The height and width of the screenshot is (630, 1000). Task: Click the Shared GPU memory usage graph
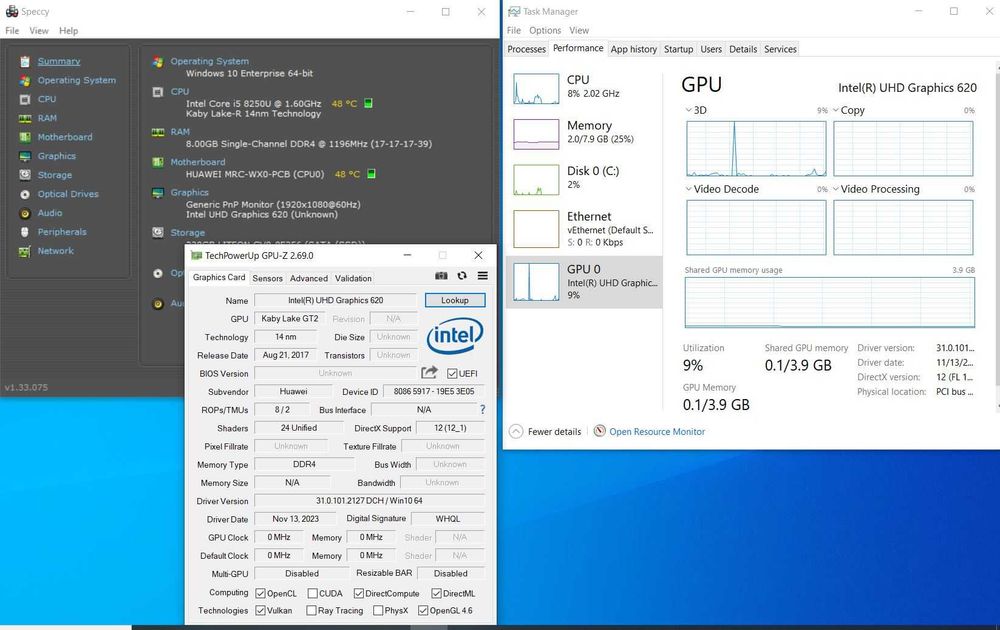830,302
